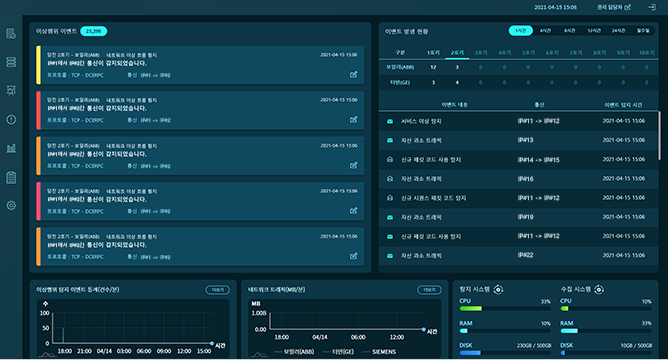Open the presentation board icon in sidebar
Viewport: 668px width, 360px height.
11,90
